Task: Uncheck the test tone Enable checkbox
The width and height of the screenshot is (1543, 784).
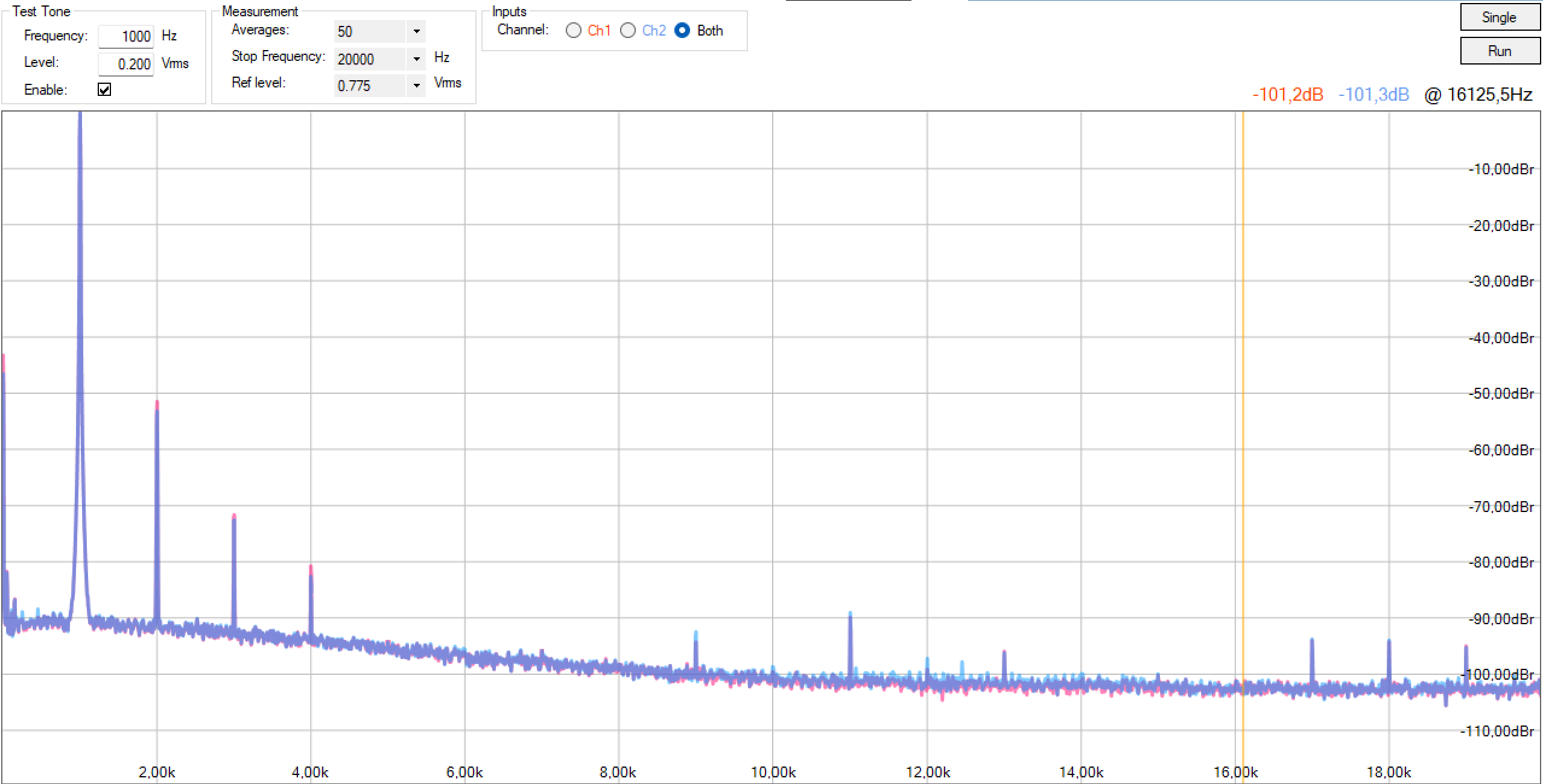Action: pyautogui.click(x=104, y=90)
